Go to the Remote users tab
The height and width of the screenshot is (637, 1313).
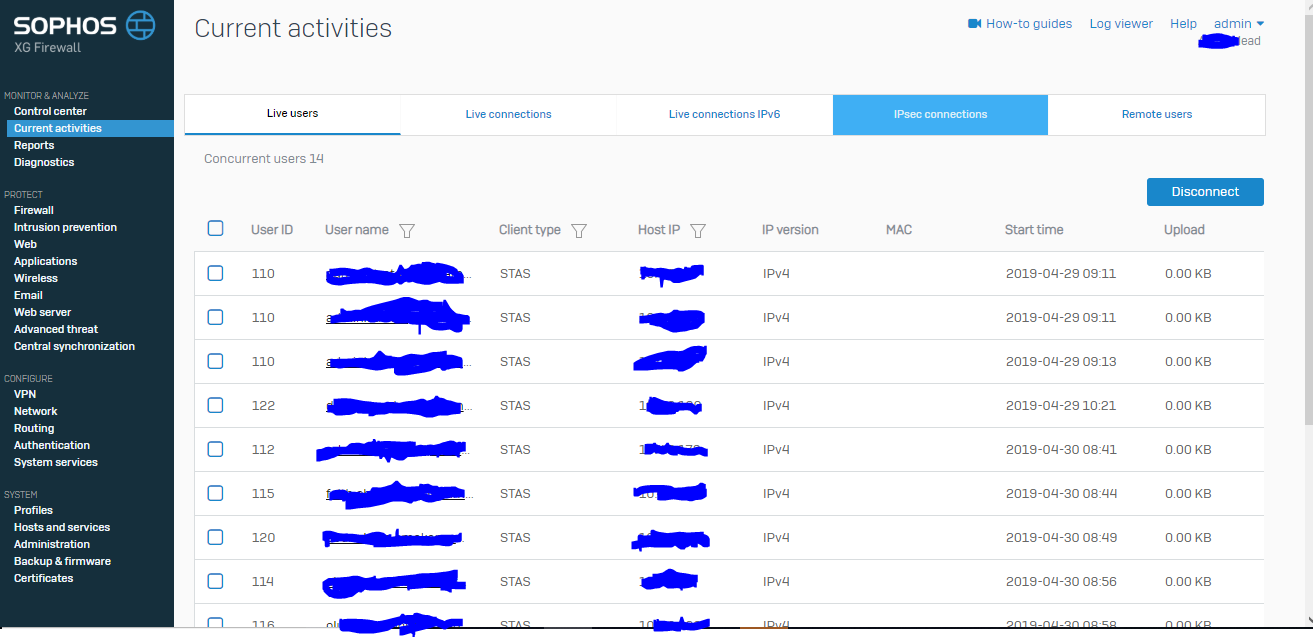(x=1156, y=114)
